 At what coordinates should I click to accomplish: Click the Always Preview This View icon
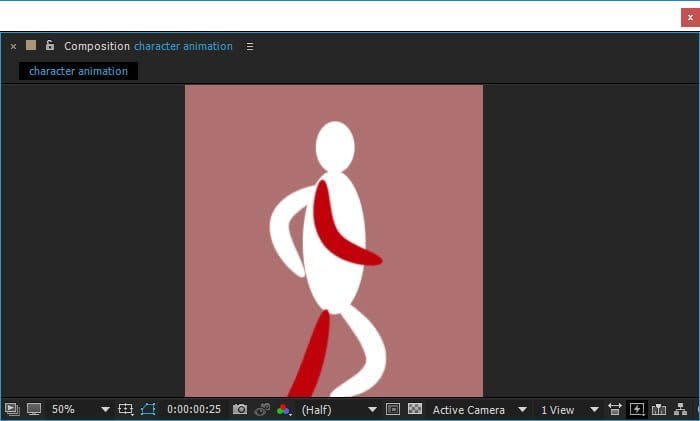pyautogui.click(x=12, y=409)
